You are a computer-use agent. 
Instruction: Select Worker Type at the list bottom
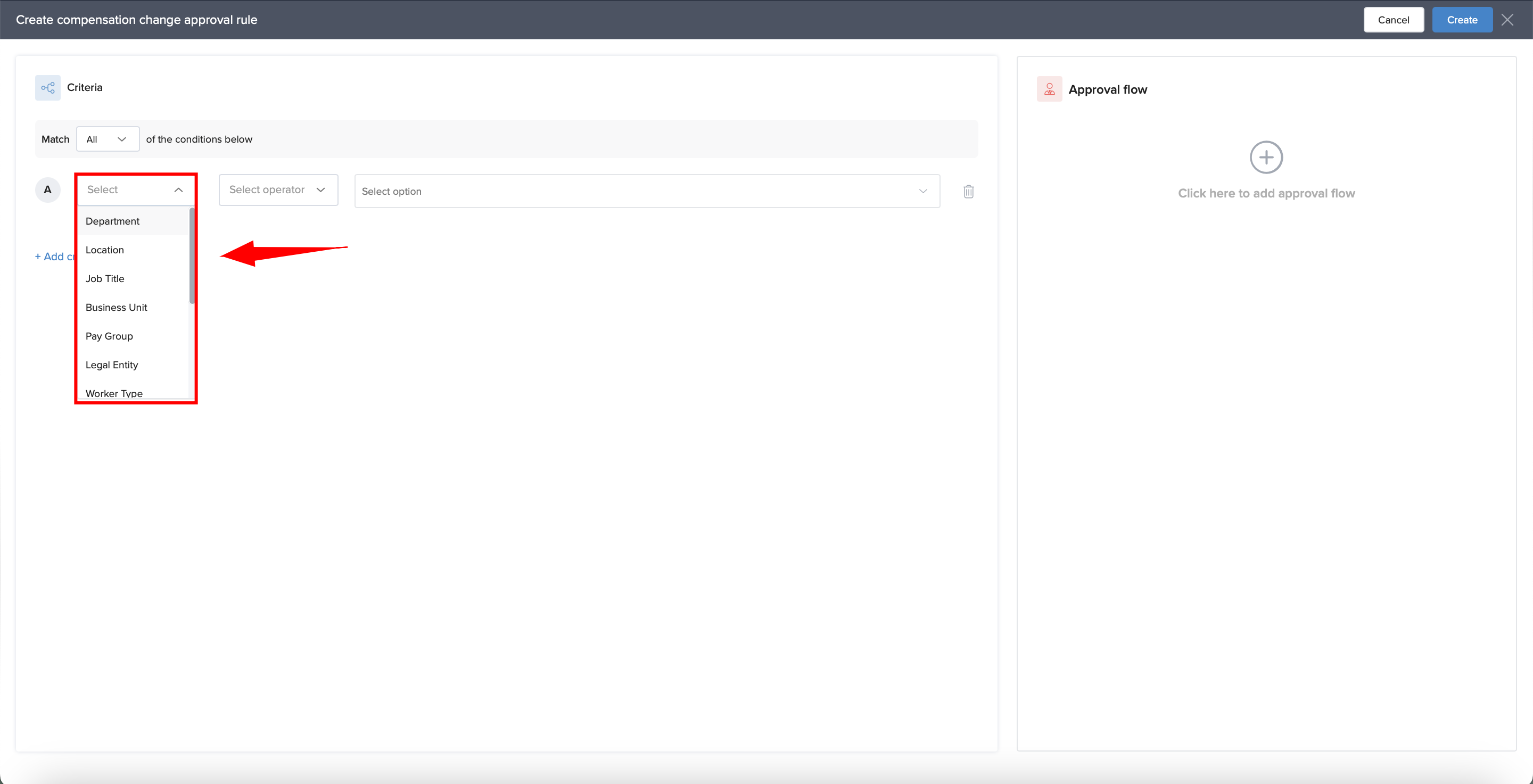pyautogui.click(x=114, y=393)
